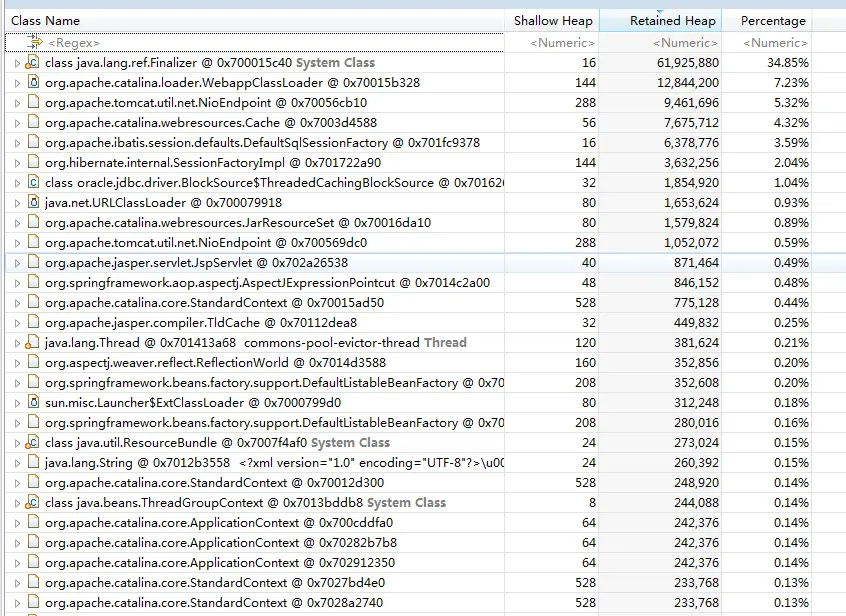Click percentage value 7.23%
The image size is (846, 616).
pos(791,83)
